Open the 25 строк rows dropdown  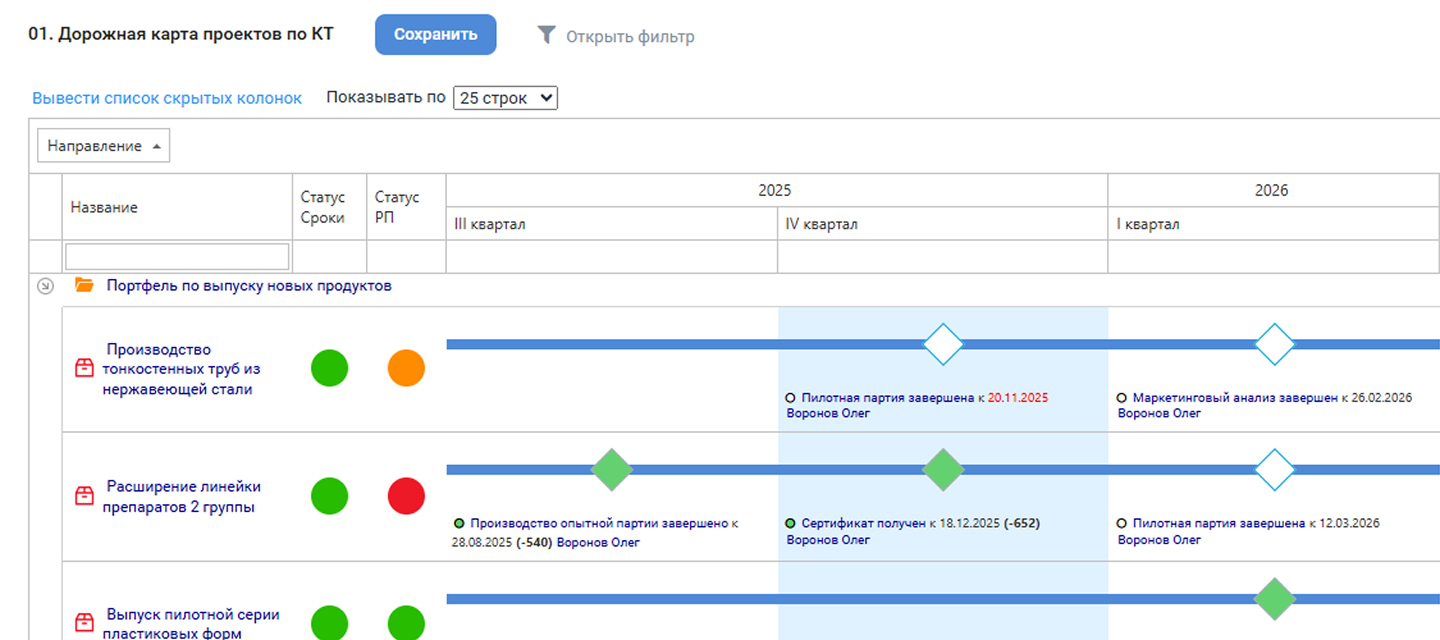click(505, 98)
